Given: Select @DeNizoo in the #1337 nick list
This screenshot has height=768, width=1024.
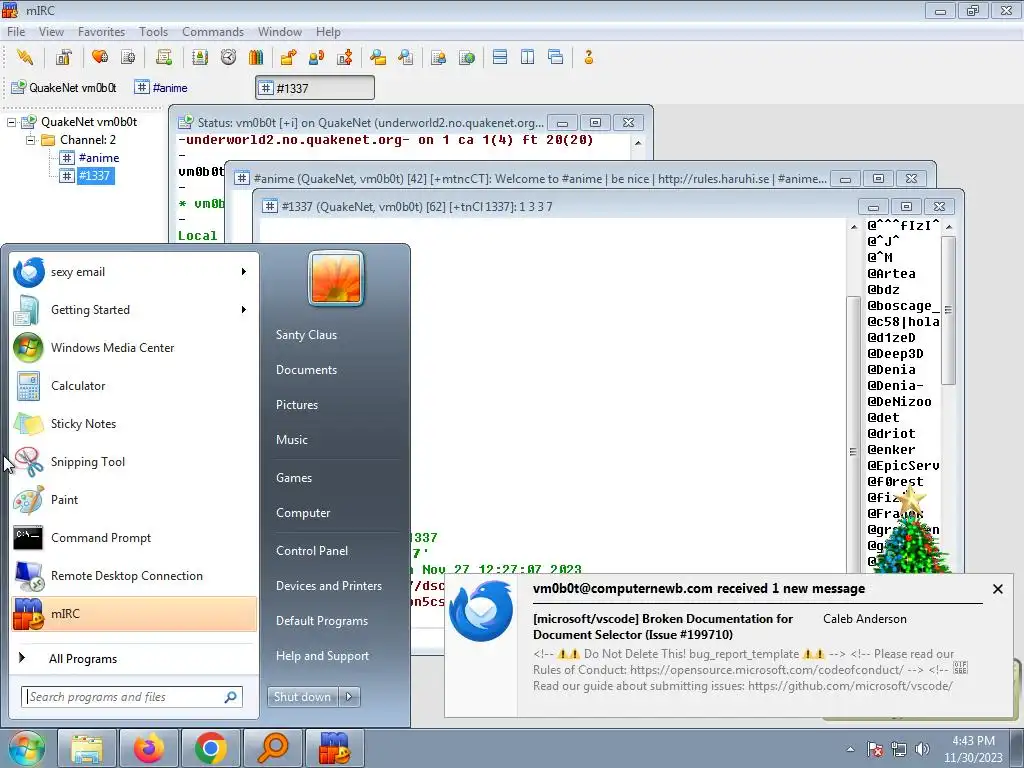Looking at the screenshot, I should (899, 402).
